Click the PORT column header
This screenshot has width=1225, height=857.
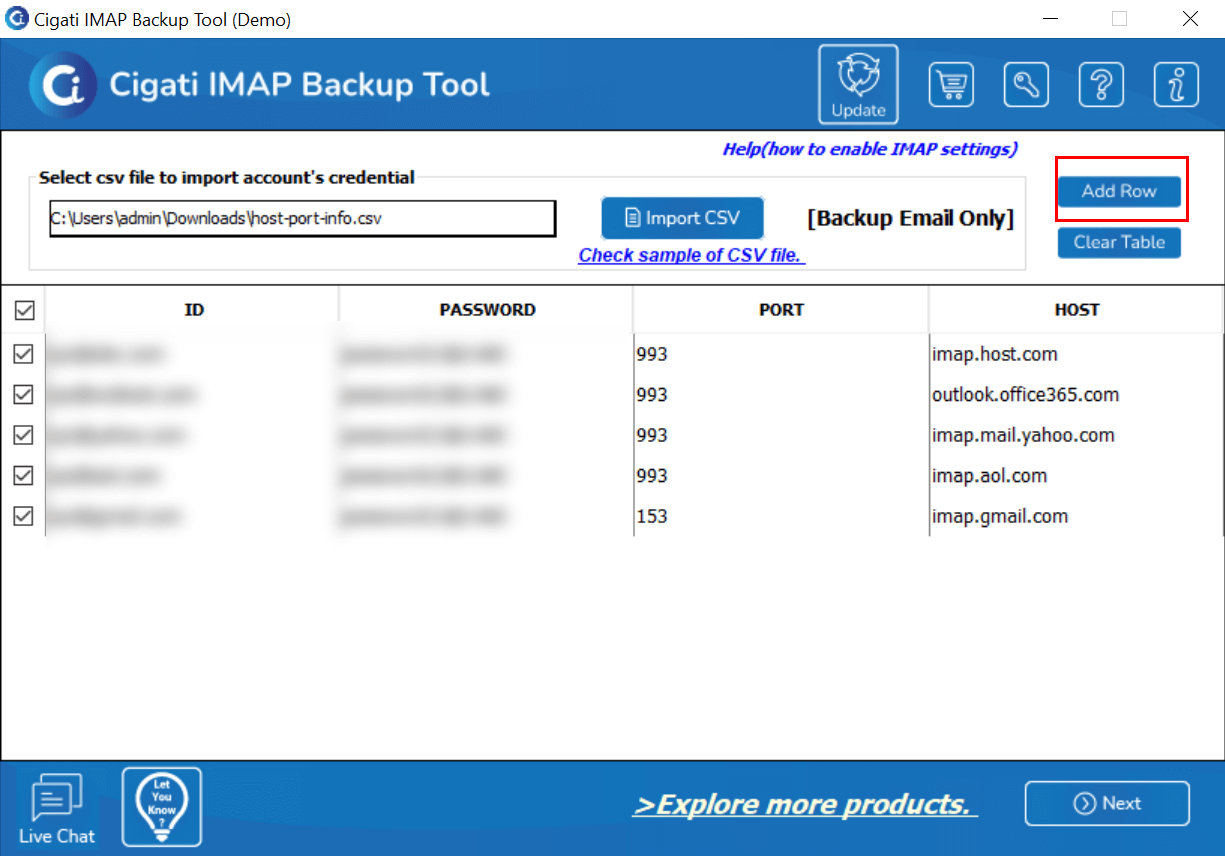781,310
